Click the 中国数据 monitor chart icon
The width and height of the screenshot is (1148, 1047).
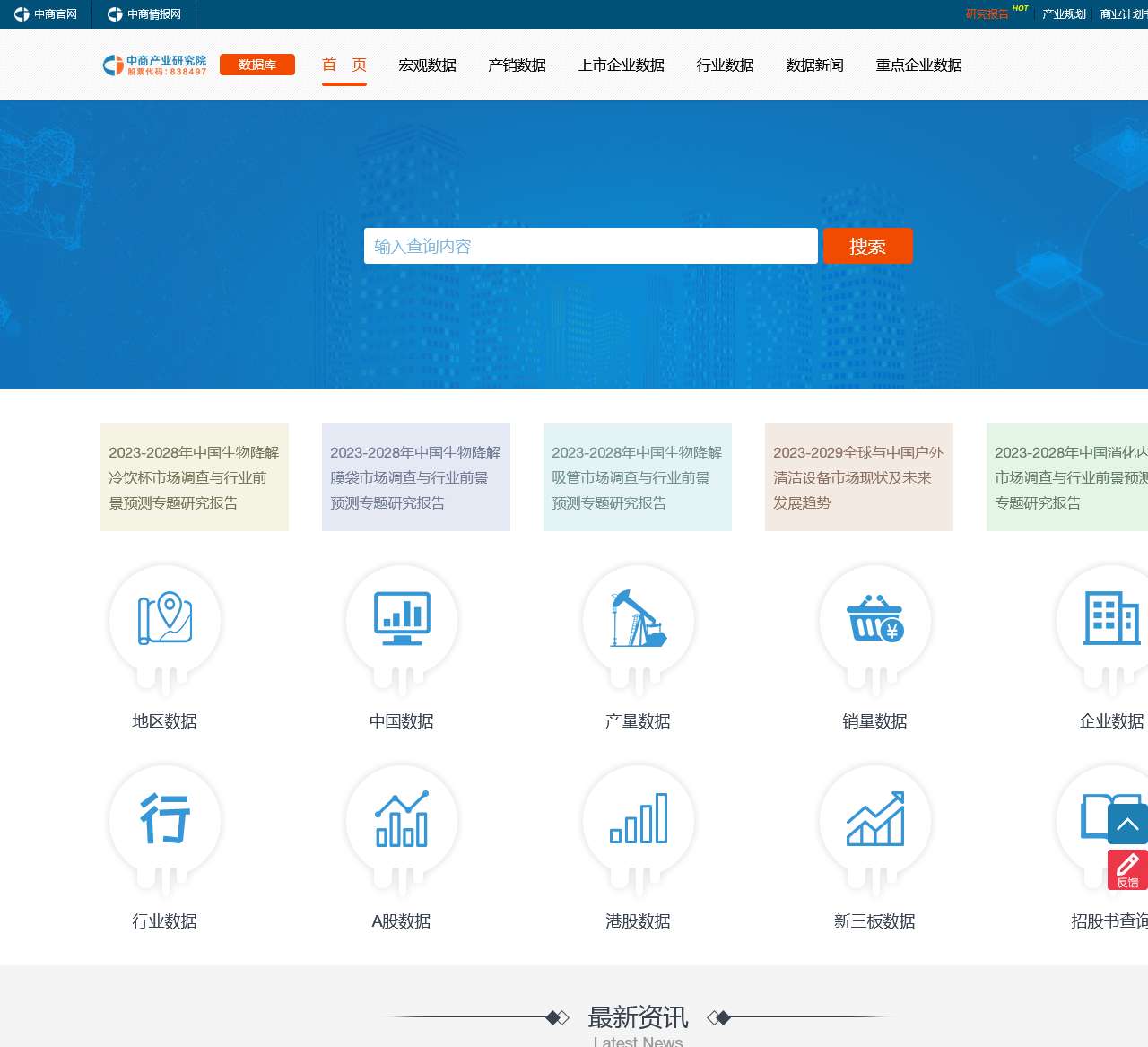pos(401,619)
